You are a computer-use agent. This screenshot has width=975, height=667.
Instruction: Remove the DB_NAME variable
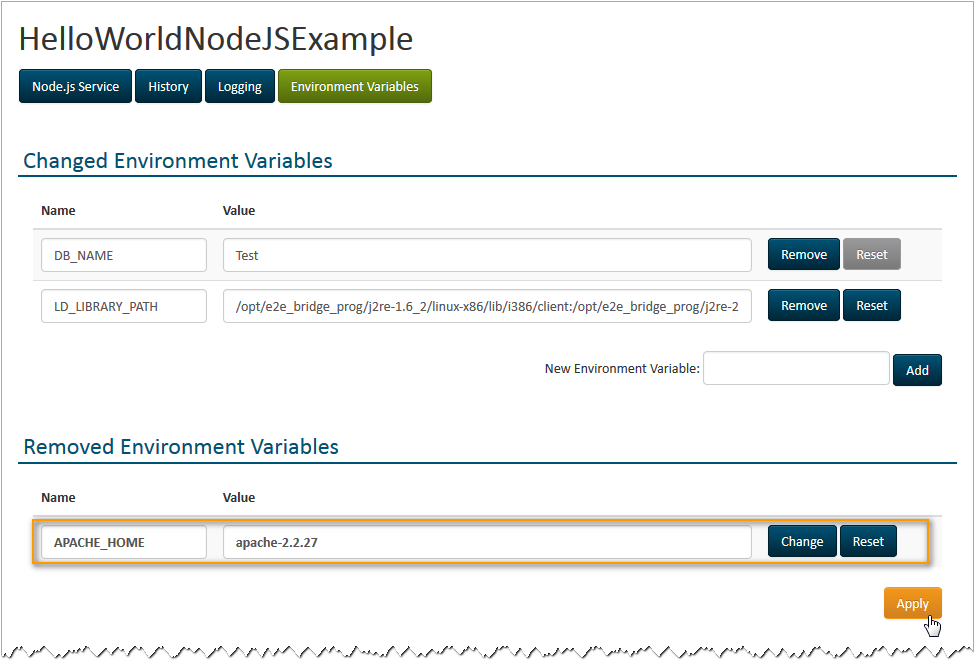[x=804, y=255]
